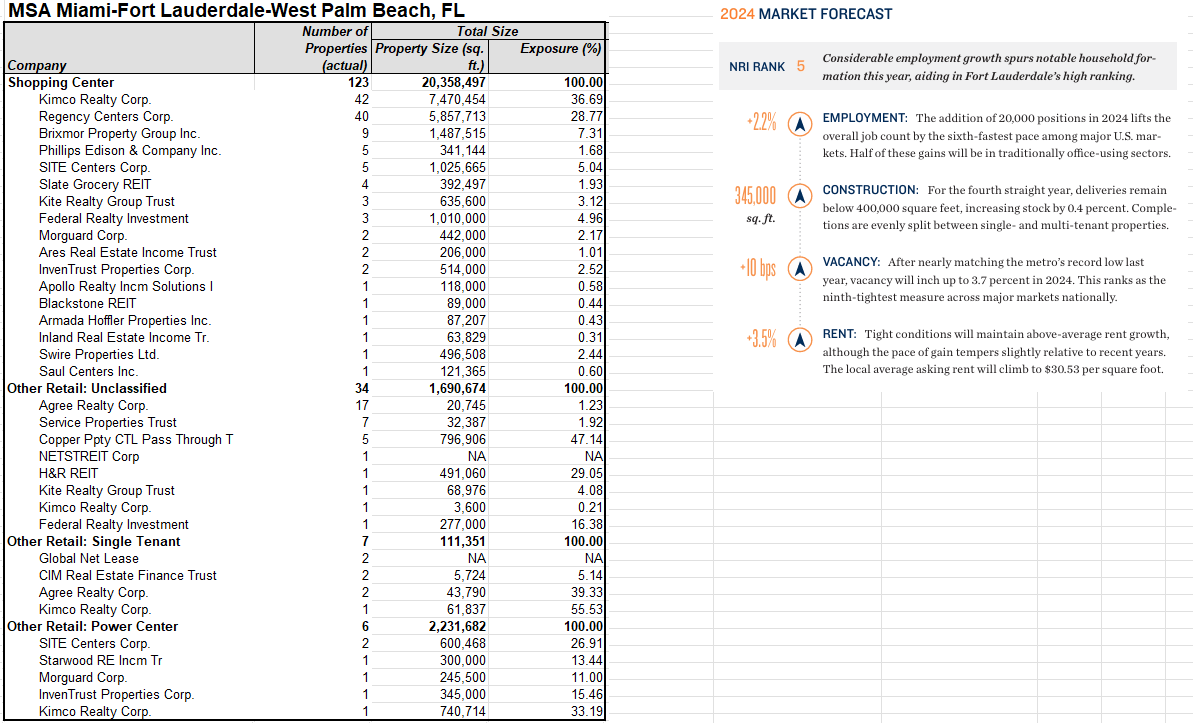Click the up-arrow icon beside VACANCY
Screen dimensions: 1193x723
799,268
